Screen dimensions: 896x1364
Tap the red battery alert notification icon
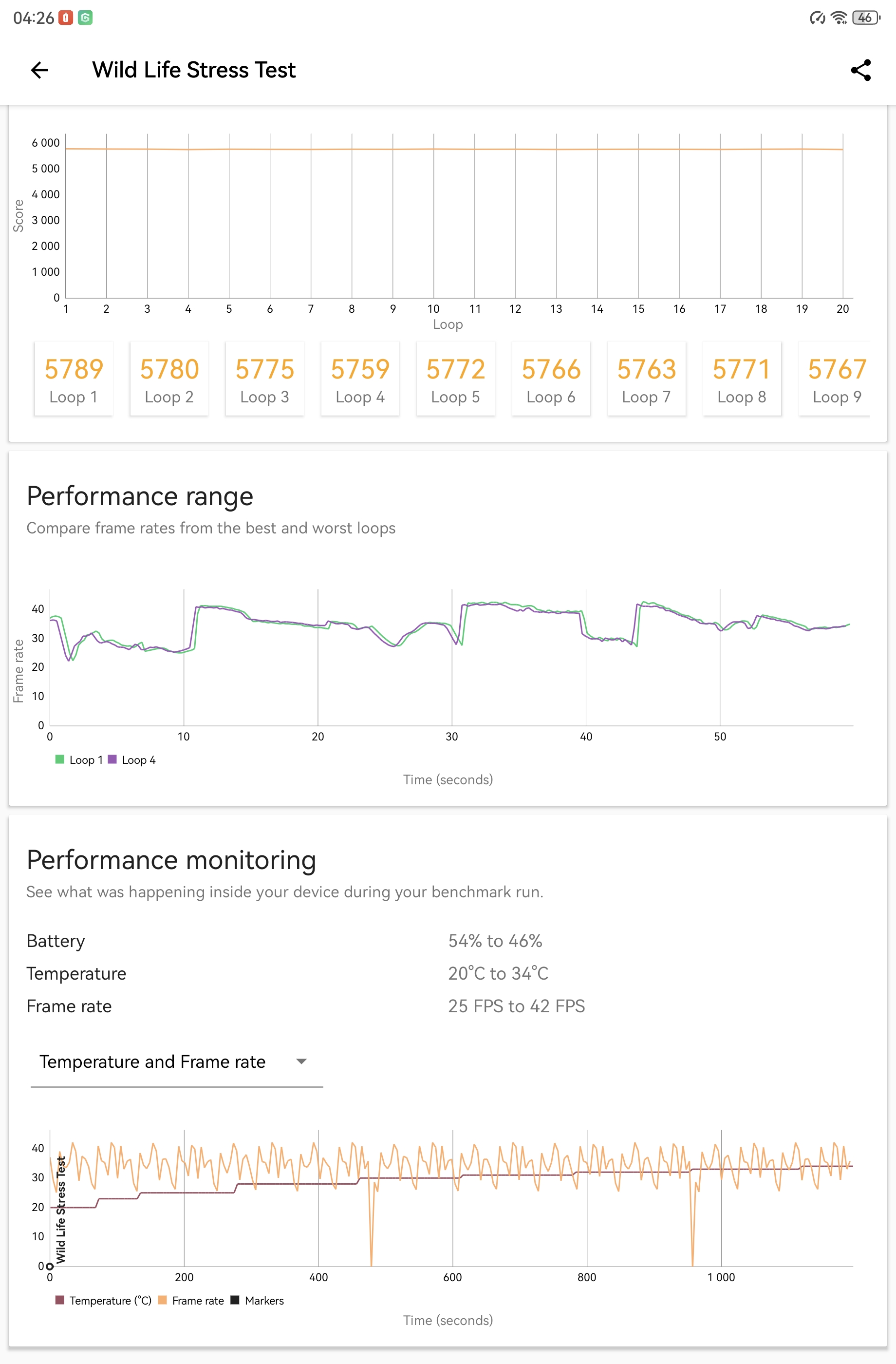[x=66, y=18]
